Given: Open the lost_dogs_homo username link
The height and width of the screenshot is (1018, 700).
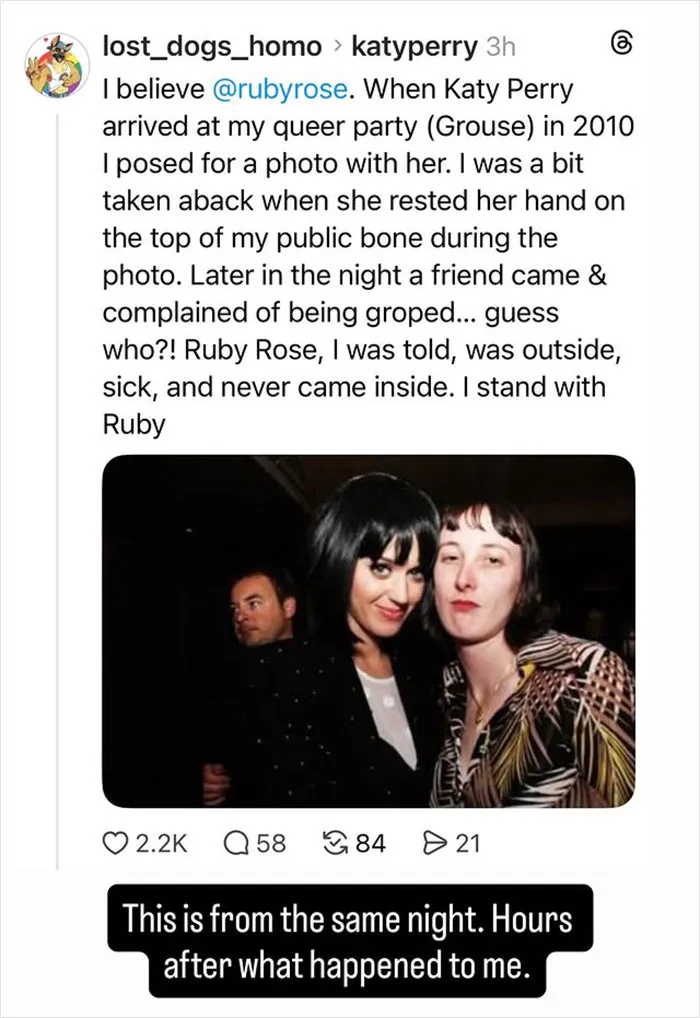Looking at the screenshot, I should pos(212,46).
